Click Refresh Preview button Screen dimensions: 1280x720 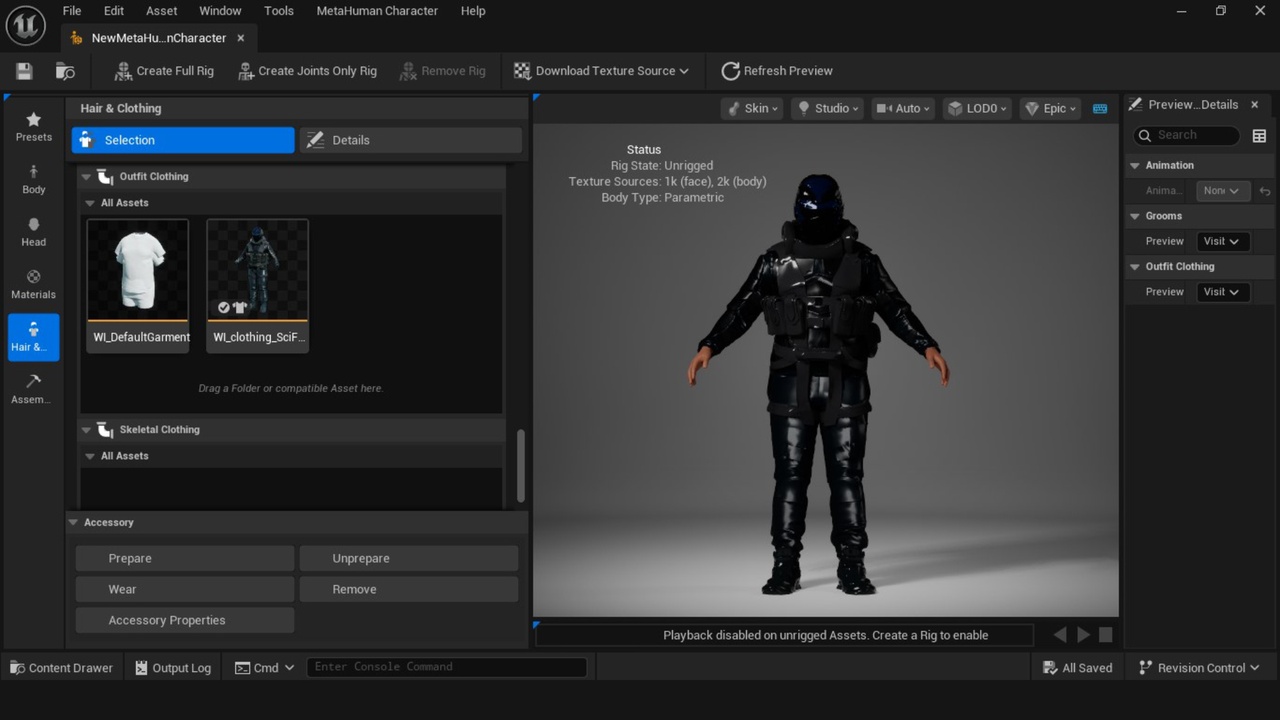(x=777, y=71)
